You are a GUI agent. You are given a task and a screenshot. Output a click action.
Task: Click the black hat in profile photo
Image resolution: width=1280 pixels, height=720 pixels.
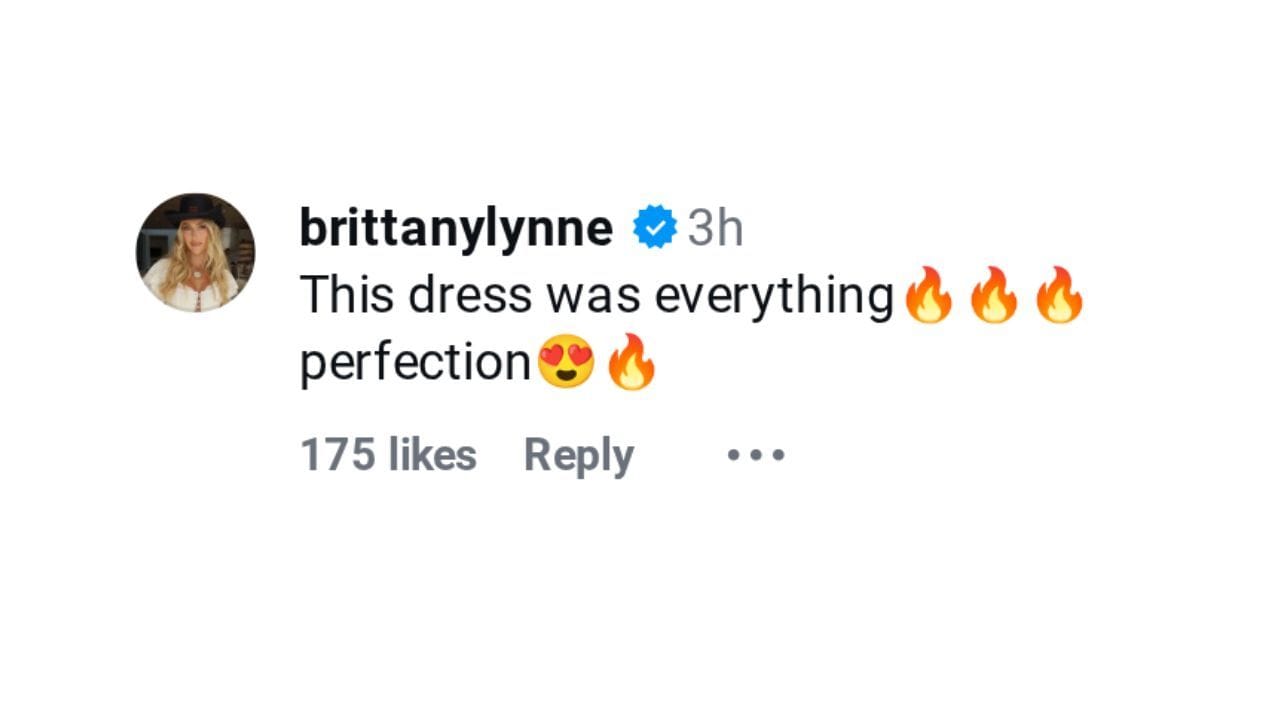pyautogui.click(x=195, y=210)
